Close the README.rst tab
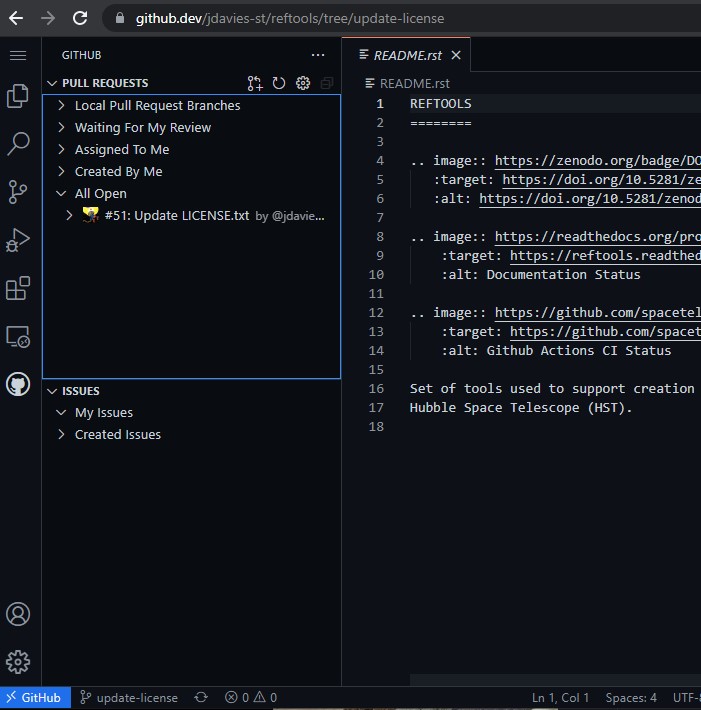Image resolution: width=701 pixels, height=710 pixels. click(x=456, y=55)
